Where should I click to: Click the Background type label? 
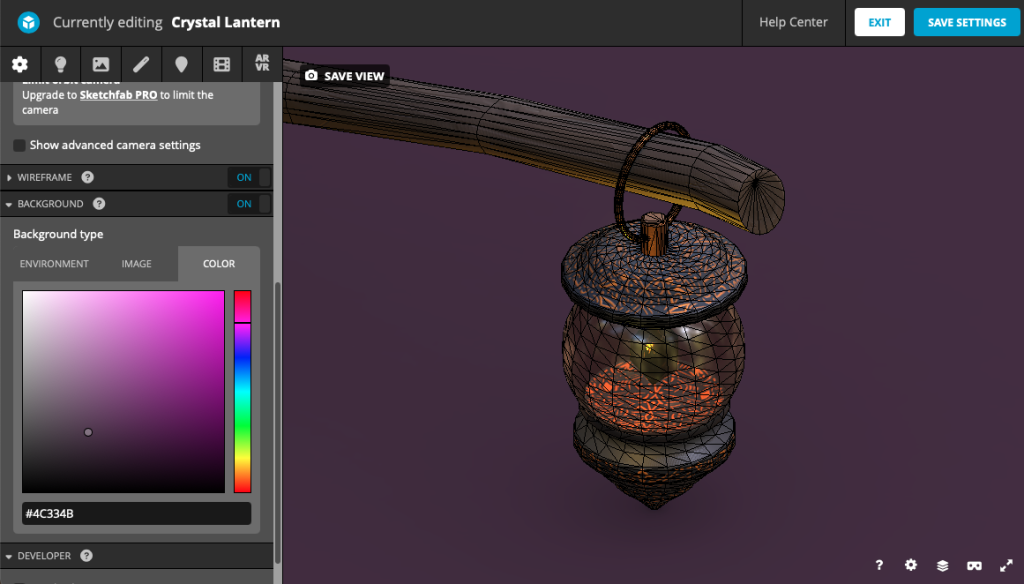[x=58, y=234]
